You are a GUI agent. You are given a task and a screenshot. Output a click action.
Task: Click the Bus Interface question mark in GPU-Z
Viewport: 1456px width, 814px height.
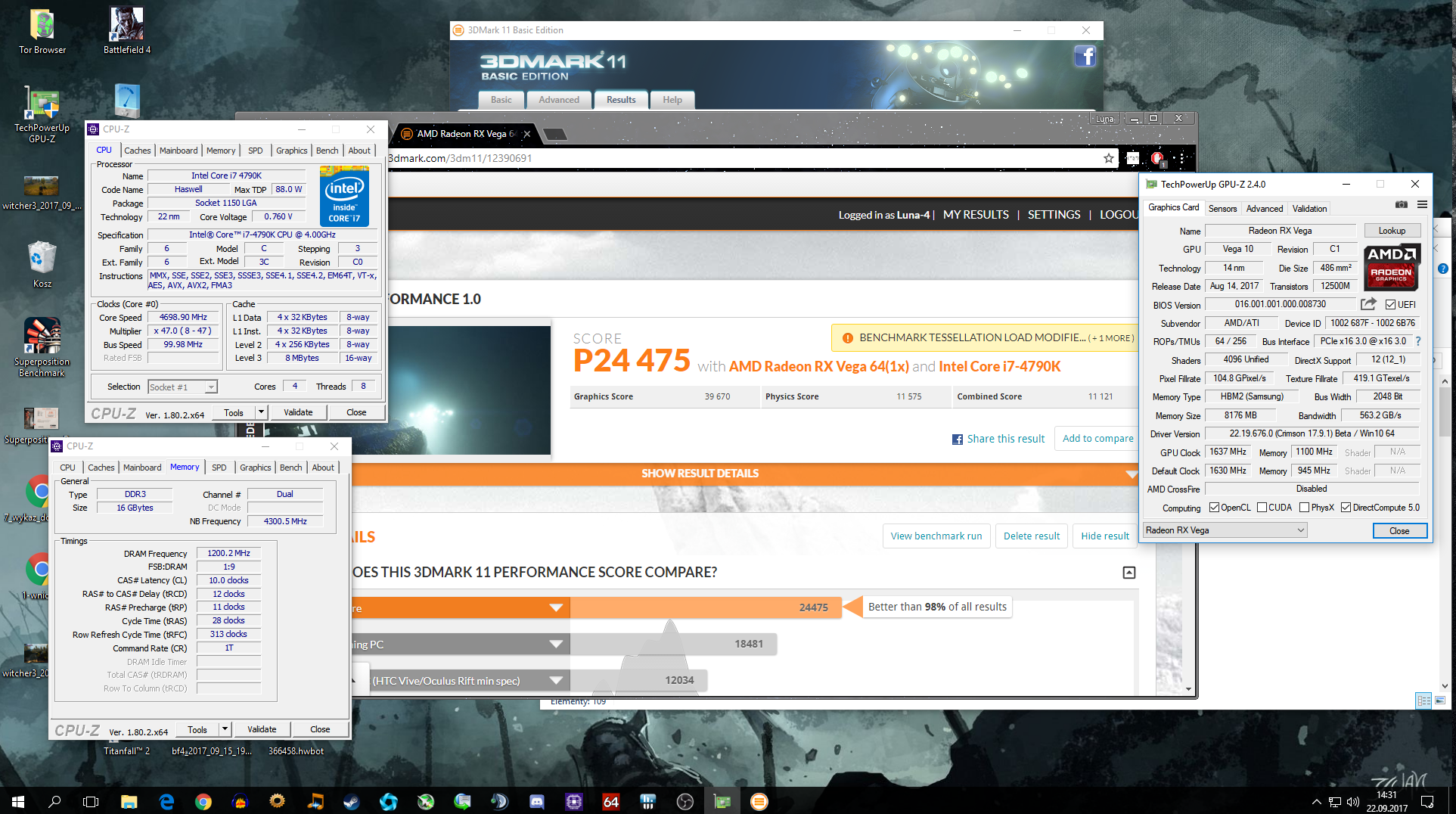(1418, 341)
